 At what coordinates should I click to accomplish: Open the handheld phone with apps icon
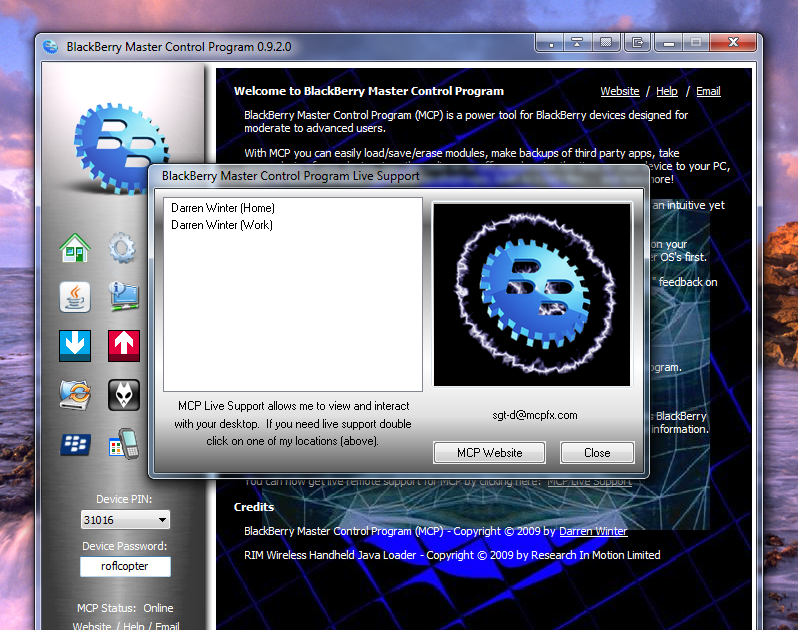coord(124,444)
